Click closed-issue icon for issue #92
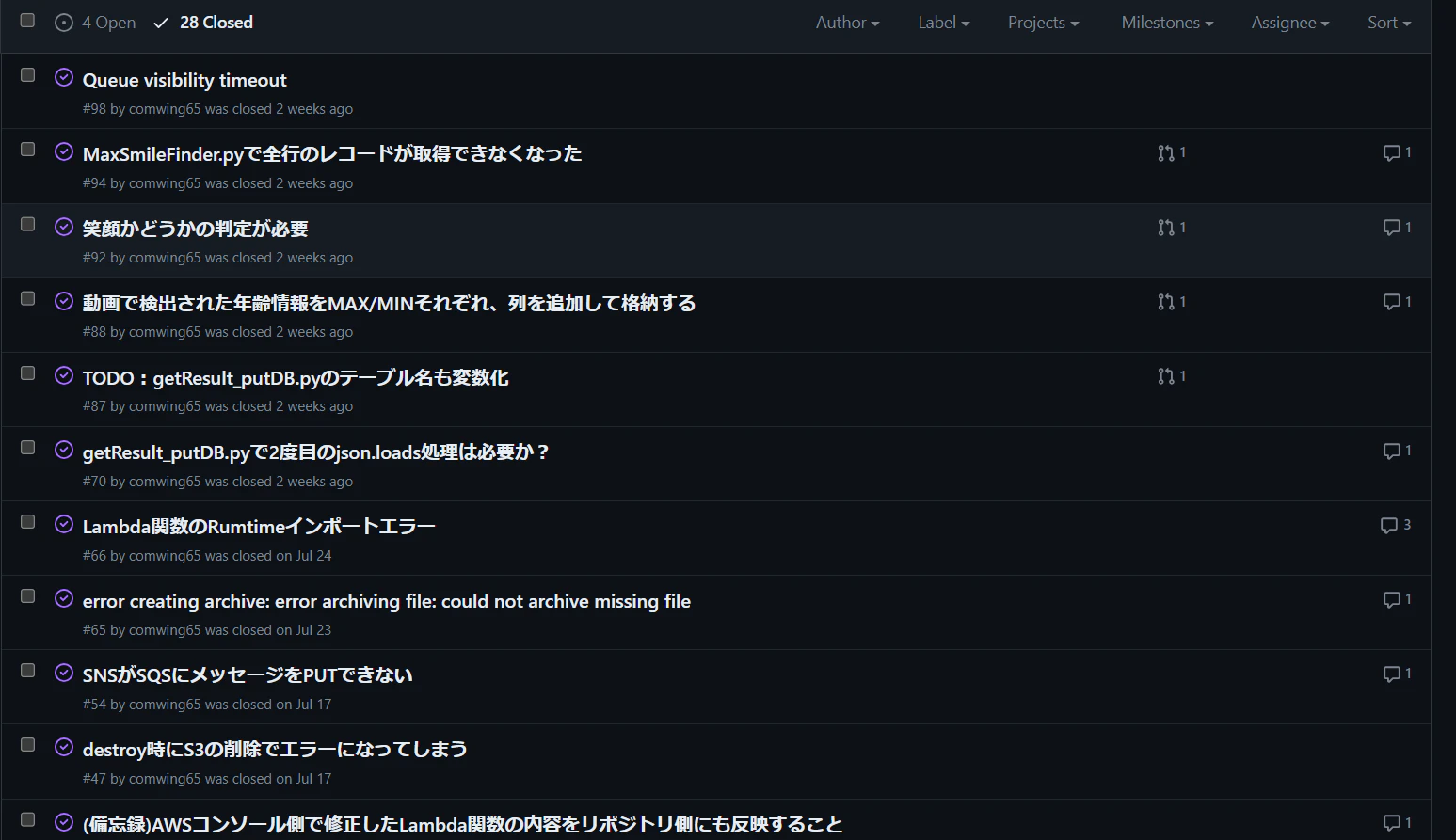This screenshot has width=1456, height=840. (64, 227)
